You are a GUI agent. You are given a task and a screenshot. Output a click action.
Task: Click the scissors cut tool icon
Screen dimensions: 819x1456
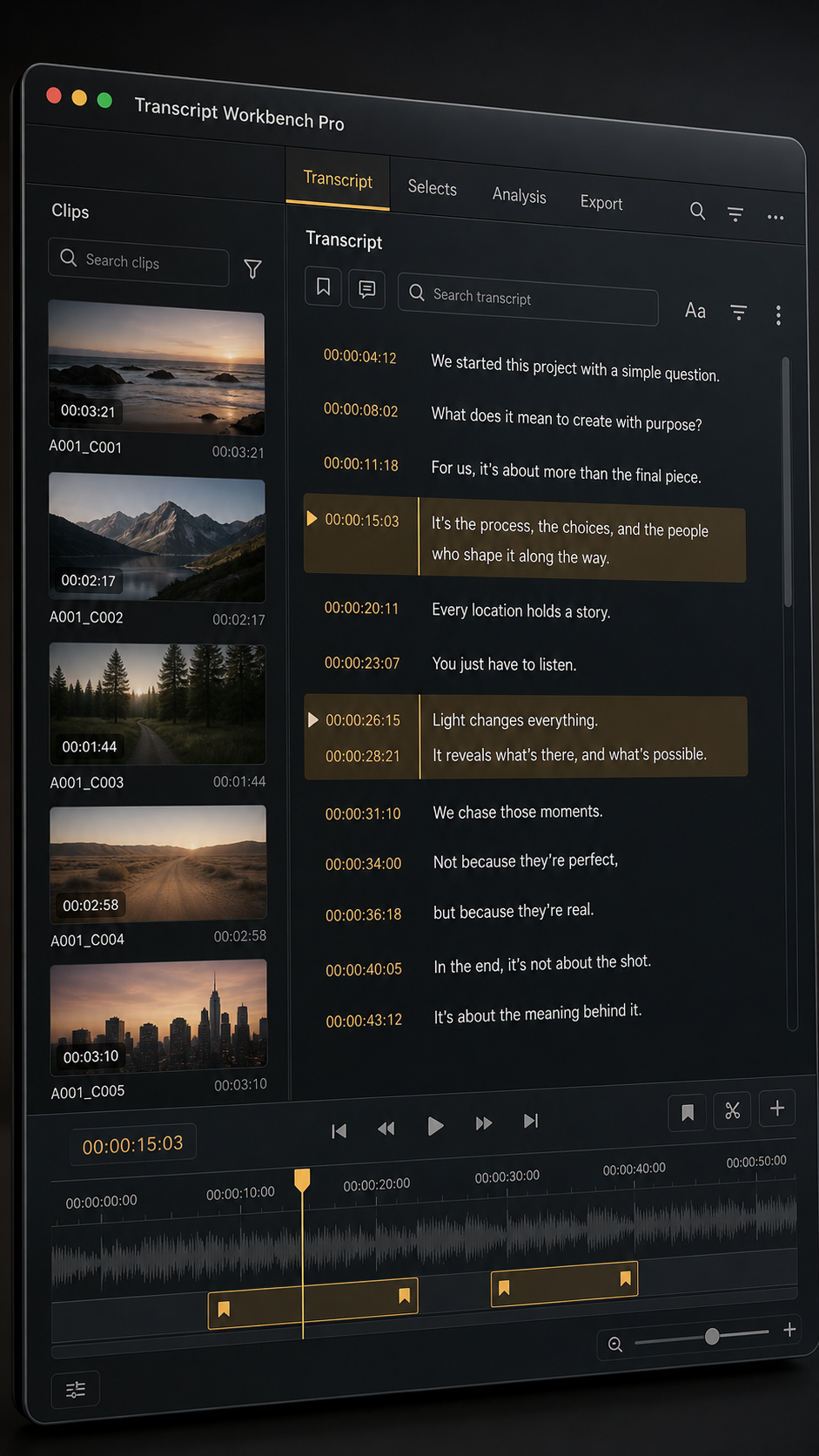coord(732,1110)
